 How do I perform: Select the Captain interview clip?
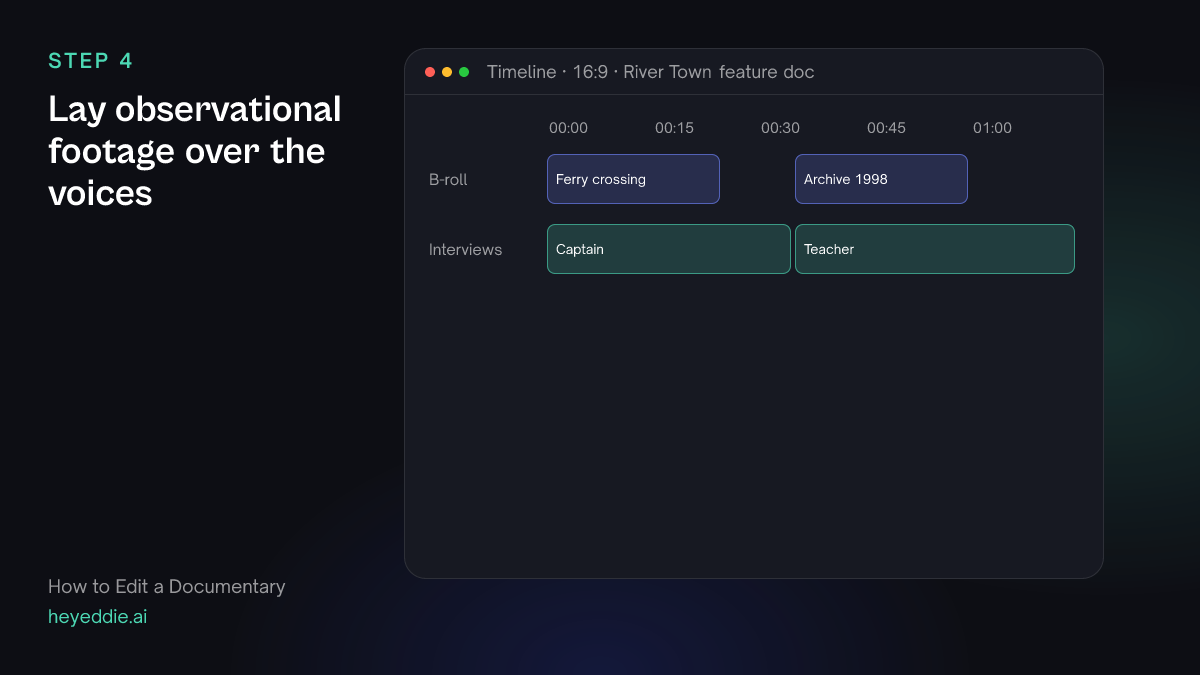click(669, 249)
